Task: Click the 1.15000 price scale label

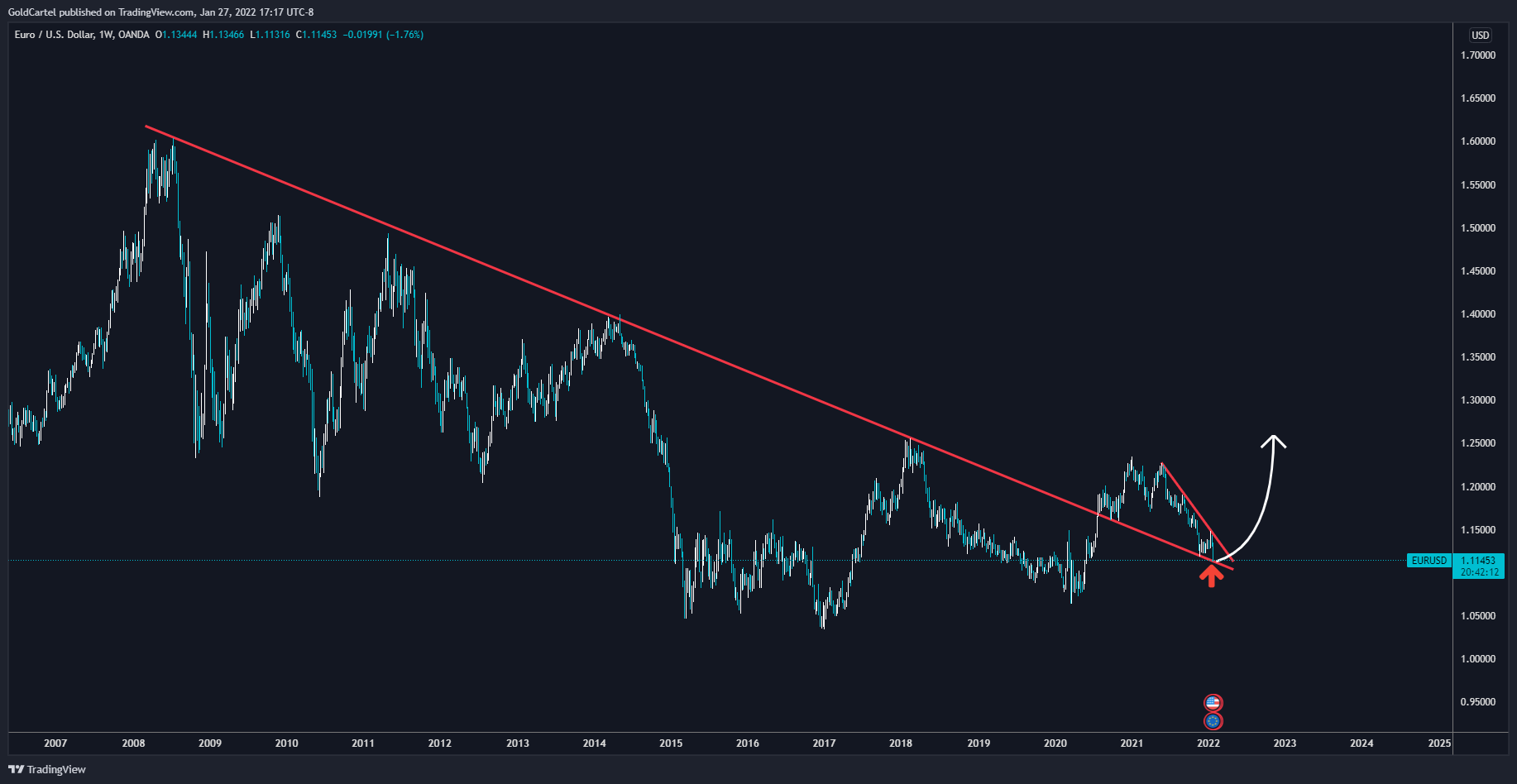Action: [x=1478, y=530]
